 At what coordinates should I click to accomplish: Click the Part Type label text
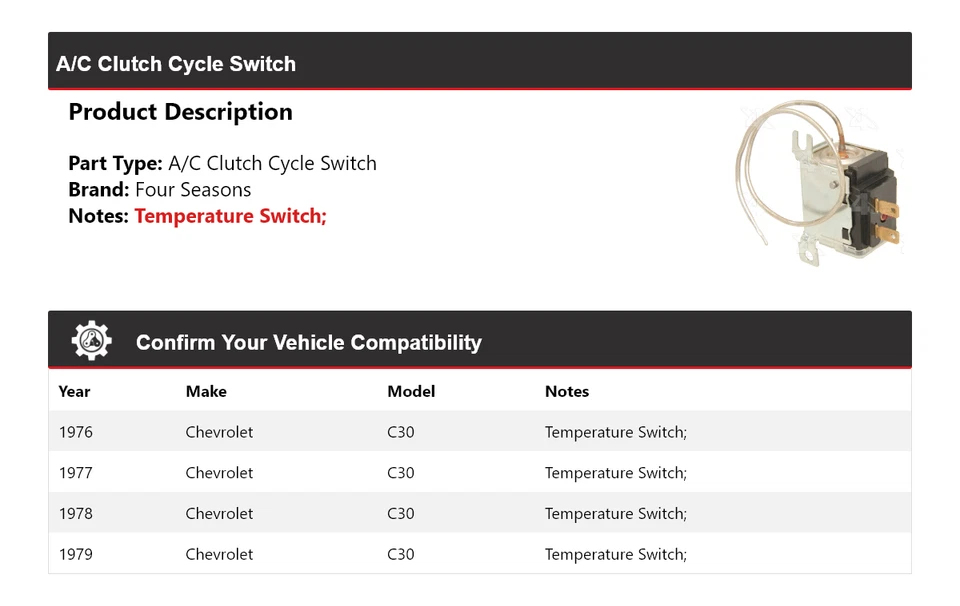coord(115,164)
